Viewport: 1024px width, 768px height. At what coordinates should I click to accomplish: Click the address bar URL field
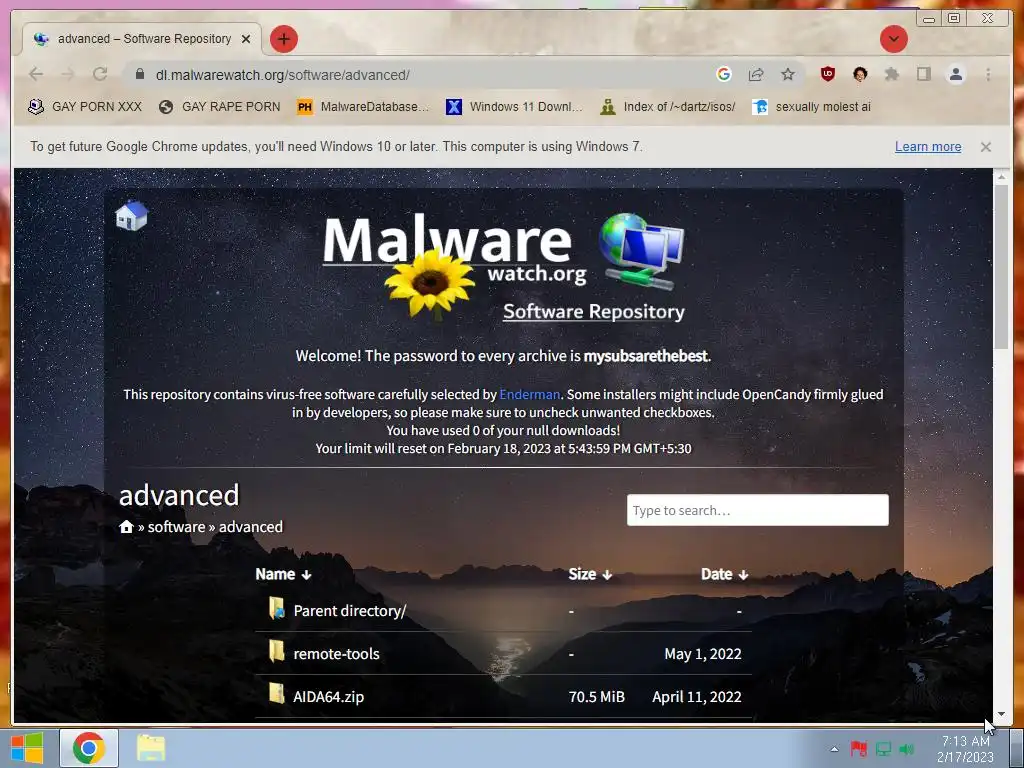pos(418,74)
